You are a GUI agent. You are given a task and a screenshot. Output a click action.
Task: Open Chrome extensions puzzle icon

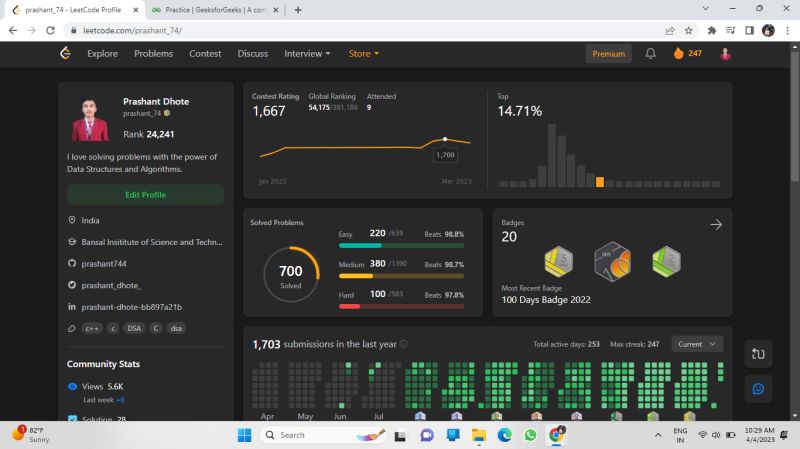[712, 31]
